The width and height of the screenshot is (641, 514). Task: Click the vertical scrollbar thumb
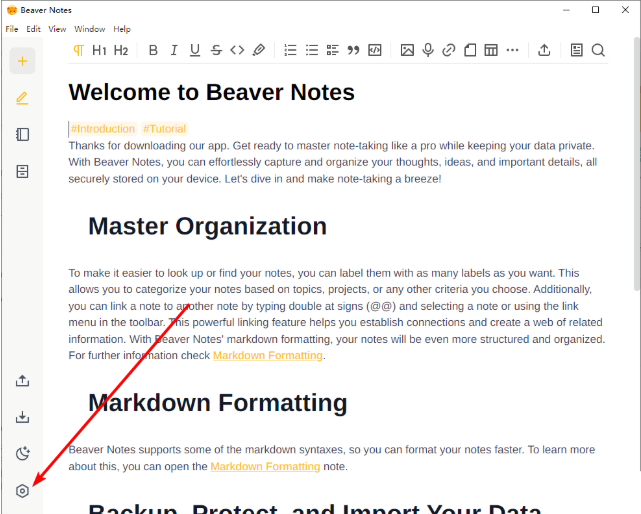[x=637, y=164]
